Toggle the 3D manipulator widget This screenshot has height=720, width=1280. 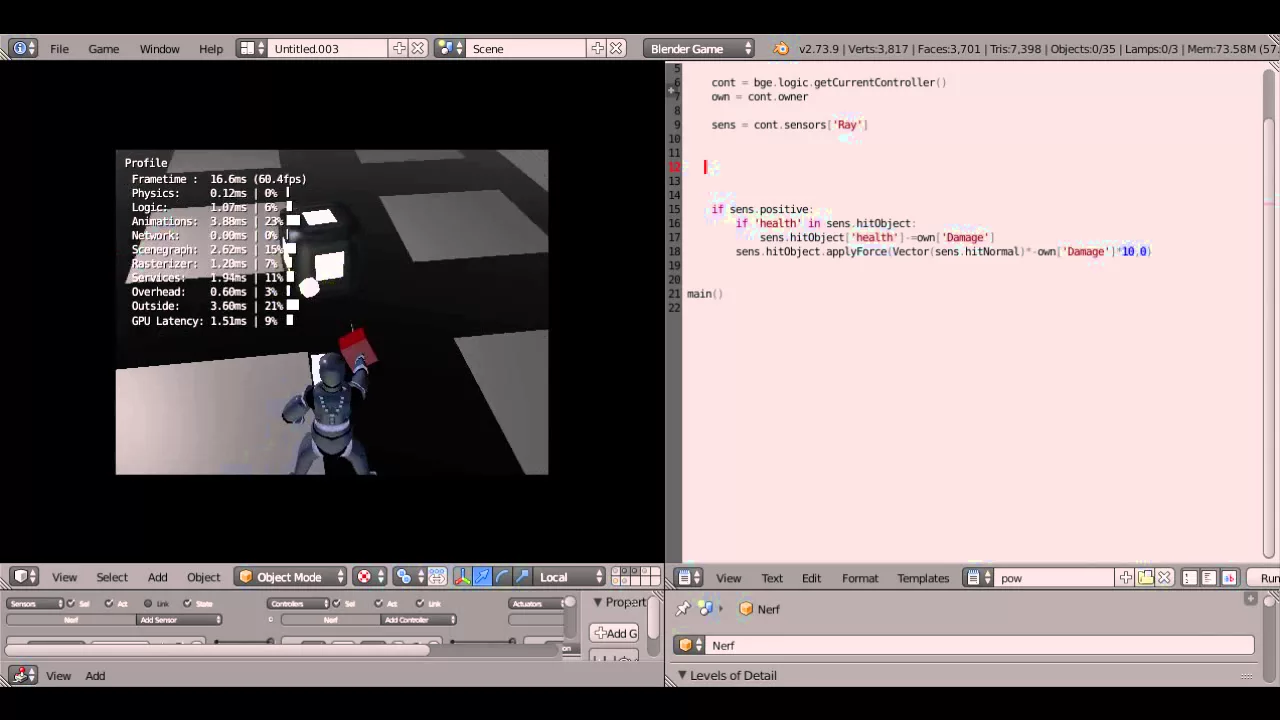pos(462,577)
